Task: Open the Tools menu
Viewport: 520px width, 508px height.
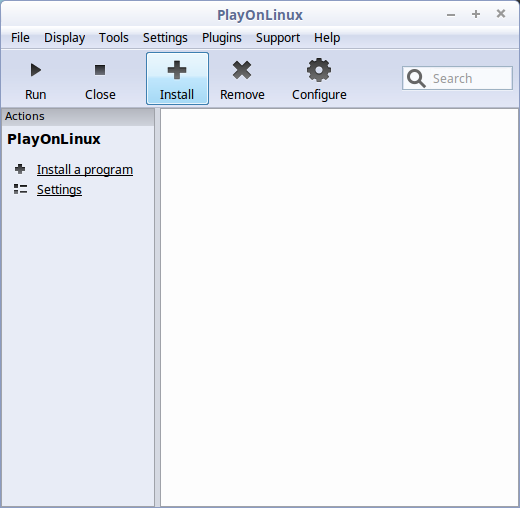Action: pyautogui.click(x=114, y=38)
